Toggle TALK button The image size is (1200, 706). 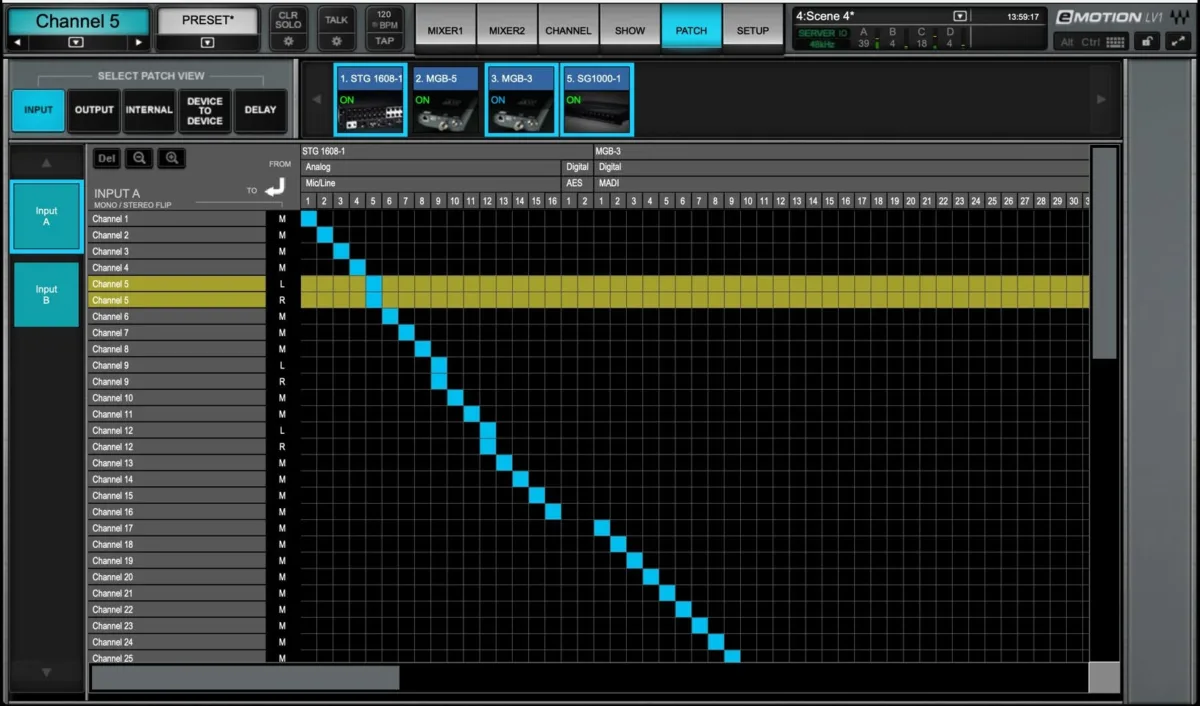click(337, 20)
